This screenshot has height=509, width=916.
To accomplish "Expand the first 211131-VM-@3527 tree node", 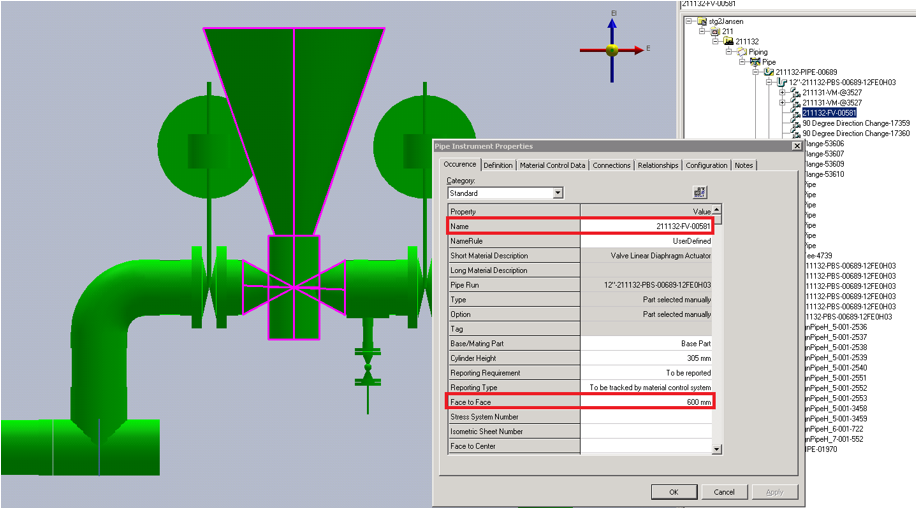I will point(782,93).
